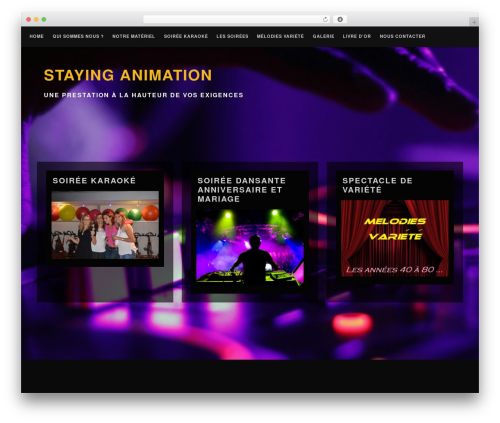Select Soirée Karaoké in navigation bar
Screen dimensions: 500x423
(x=186, y=36)
